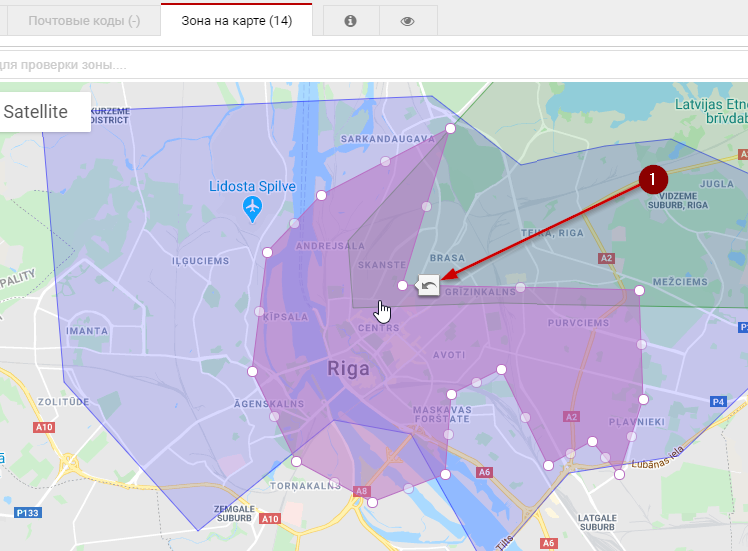Click the Lidosta Spilve airport marker
Screen dimensions: 748x551
[253, 208]
